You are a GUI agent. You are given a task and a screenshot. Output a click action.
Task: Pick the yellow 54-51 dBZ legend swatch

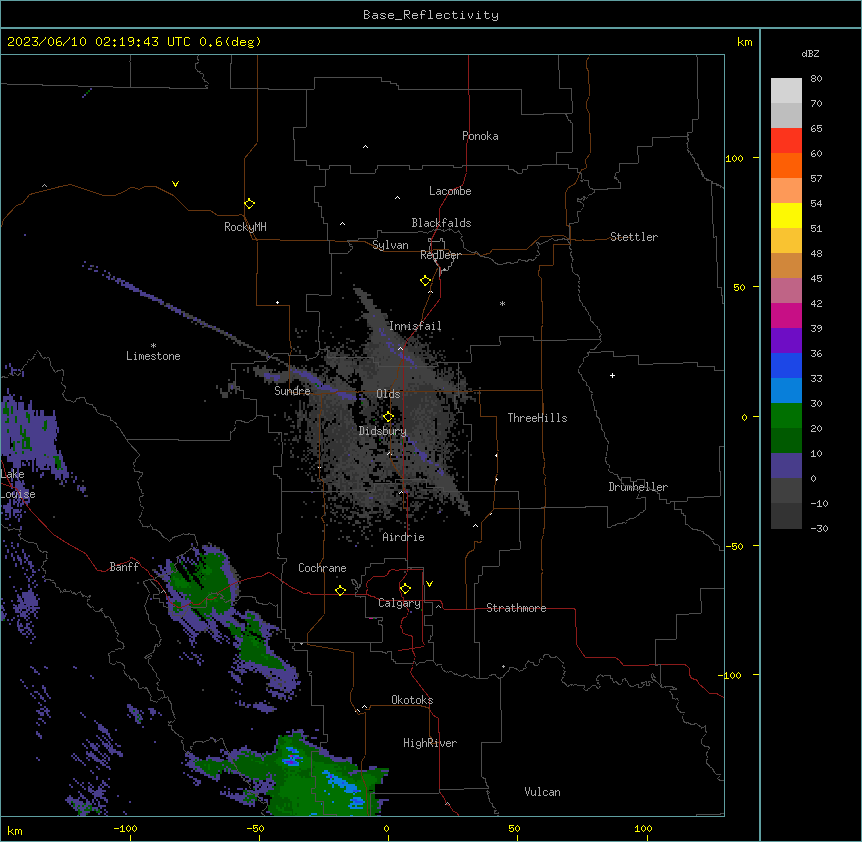(x=786, y=215)
